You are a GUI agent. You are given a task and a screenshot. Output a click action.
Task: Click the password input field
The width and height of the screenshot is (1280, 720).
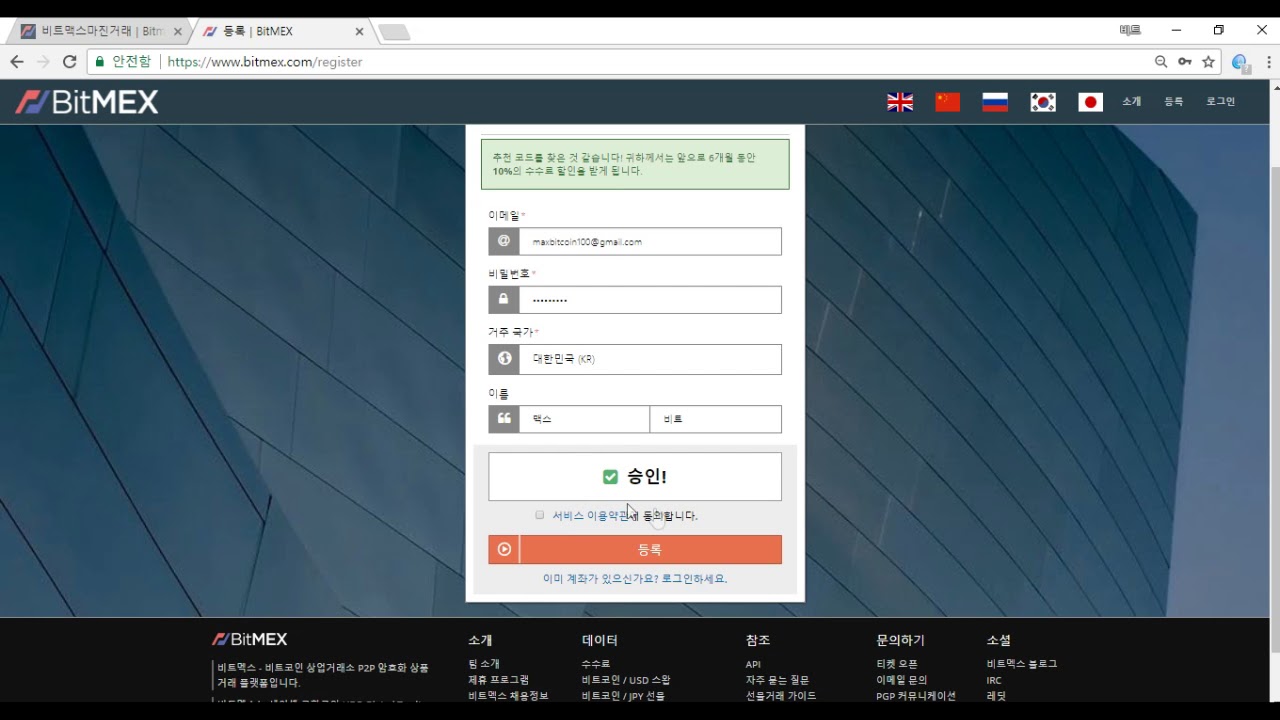[x=650, y=300]
